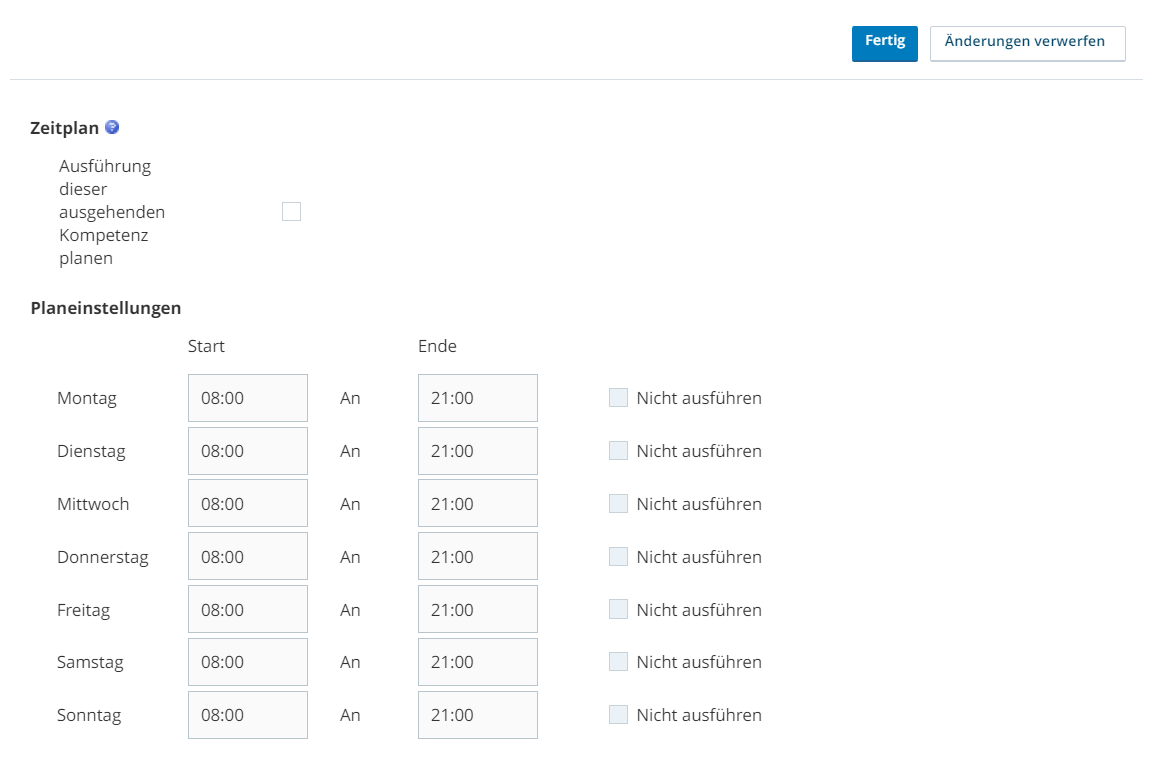The image size is (1155, 769).
Task: Edit the Sonntag start time field
Action: click(x=248, y=714)
